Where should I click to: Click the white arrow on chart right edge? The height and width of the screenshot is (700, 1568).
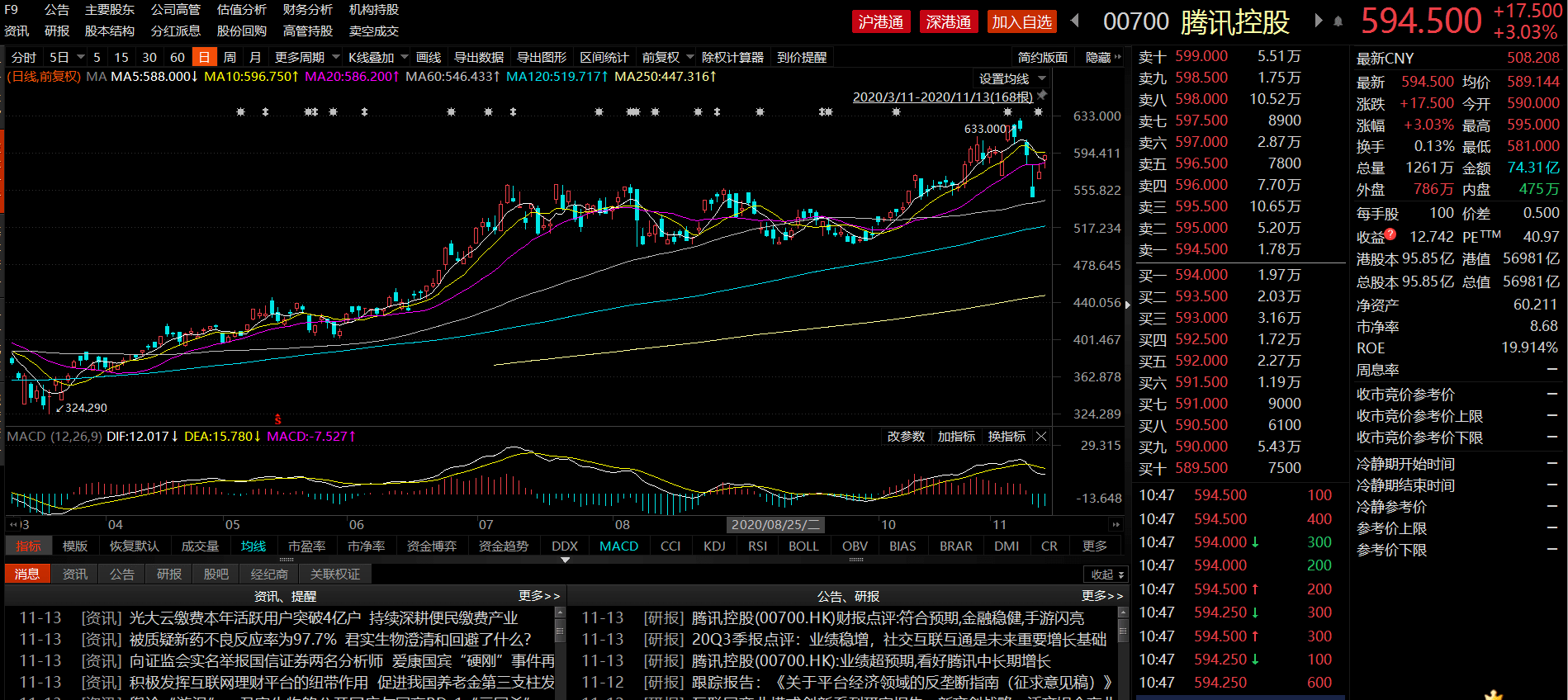point(1128,305)
